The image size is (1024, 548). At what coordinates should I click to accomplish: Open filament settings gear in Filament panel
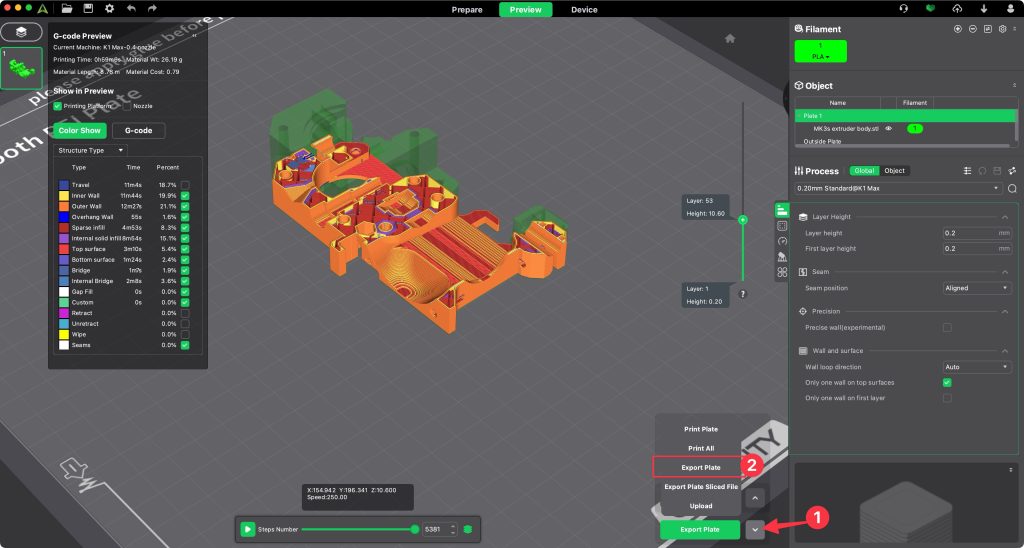(x=1002, y=29)
